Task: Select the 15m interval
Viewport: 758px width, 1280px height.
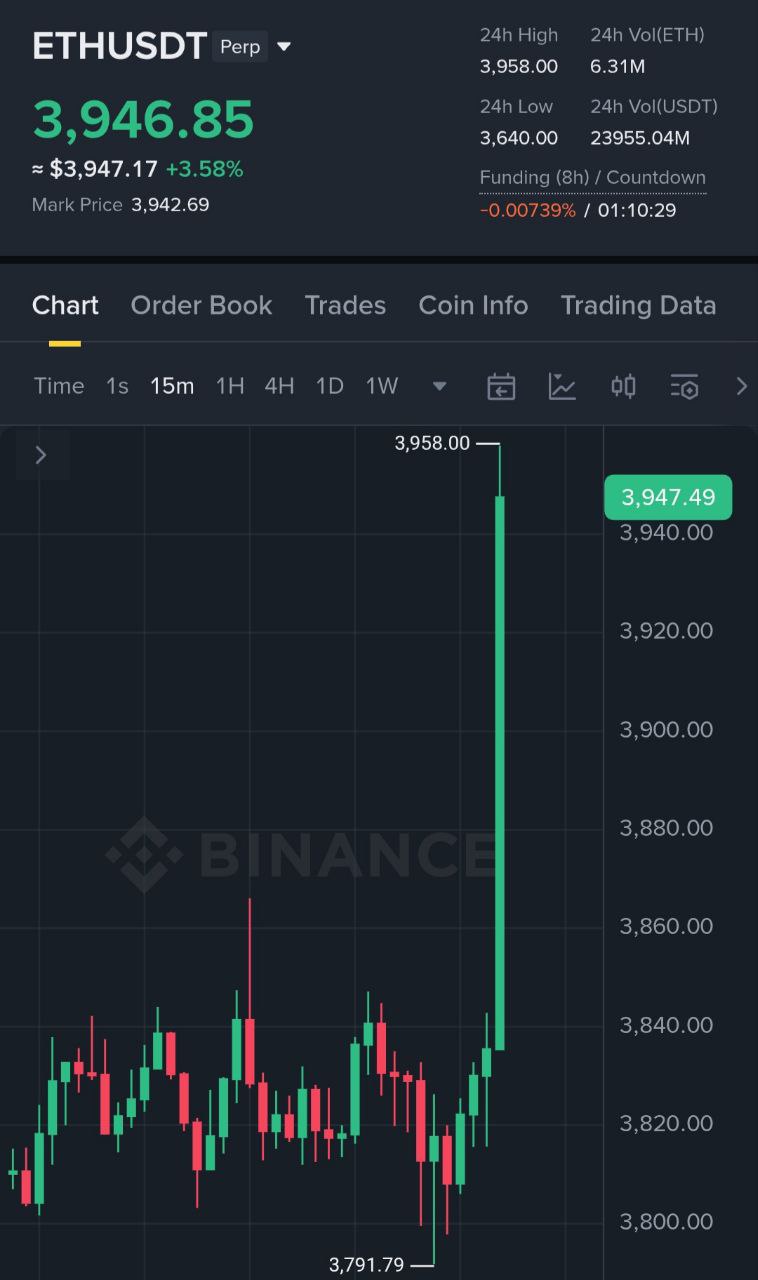Action: [x=172, y=386]
